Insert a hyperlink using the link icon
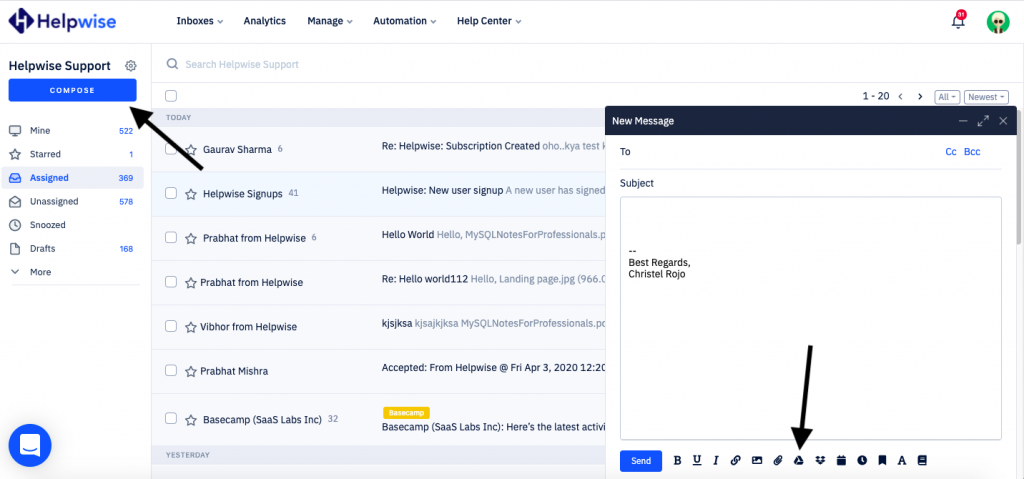This screenshot has height=479, width=1024. [735, 461]
